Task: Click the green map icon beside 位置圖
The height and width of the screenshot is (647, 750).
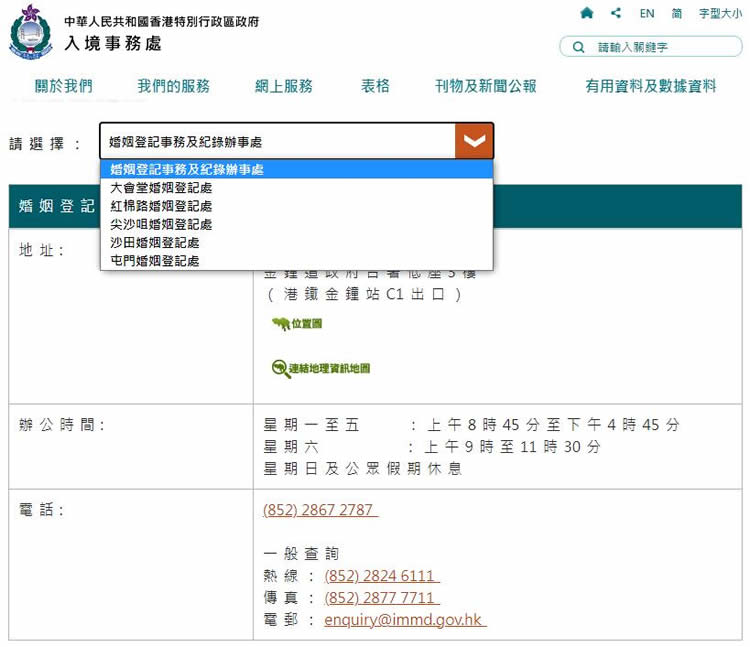Action: coord(281,324)
